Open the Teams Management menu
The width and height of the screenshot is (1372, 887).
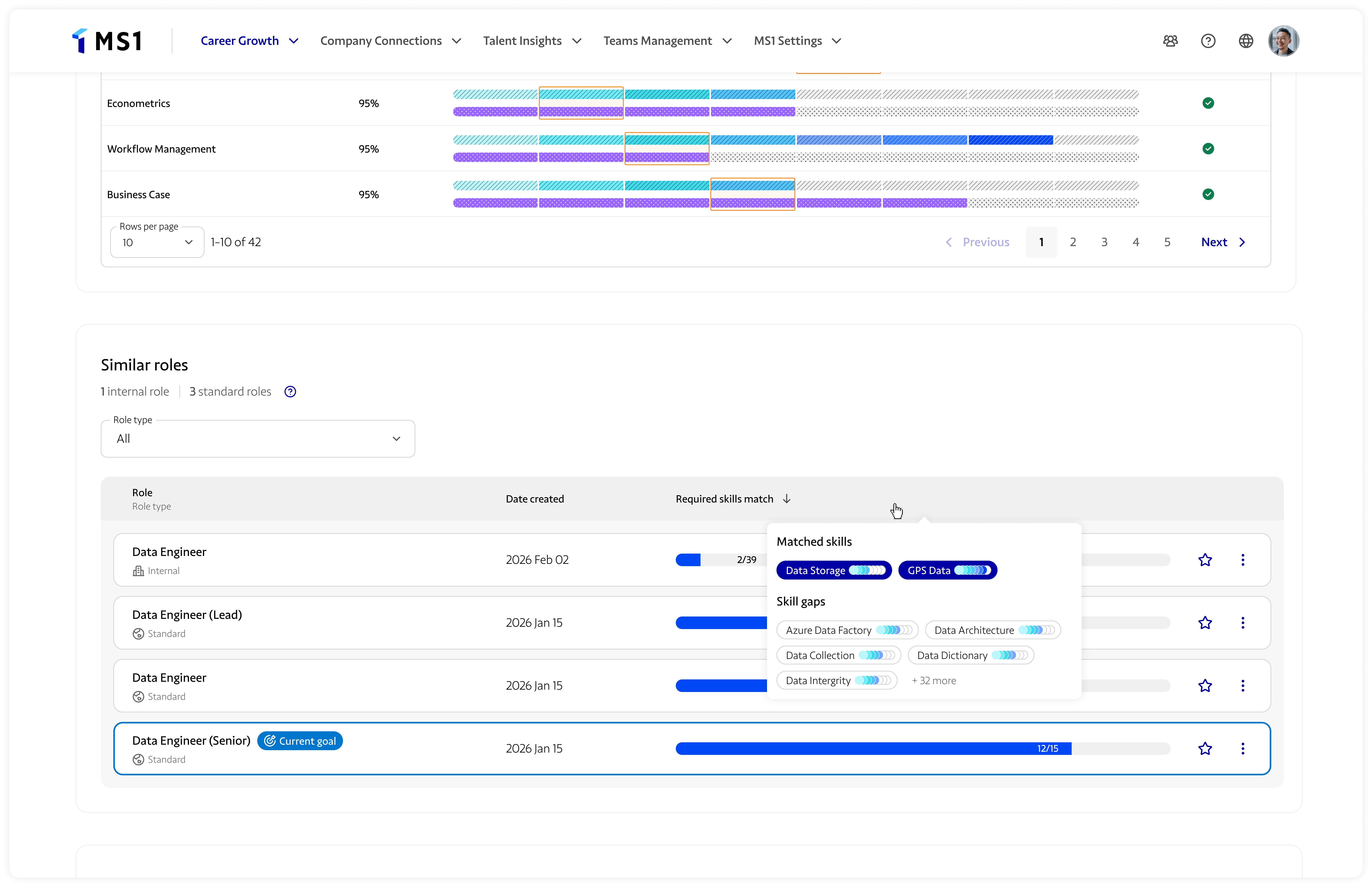pyautogui.click(x=668, y=41)
